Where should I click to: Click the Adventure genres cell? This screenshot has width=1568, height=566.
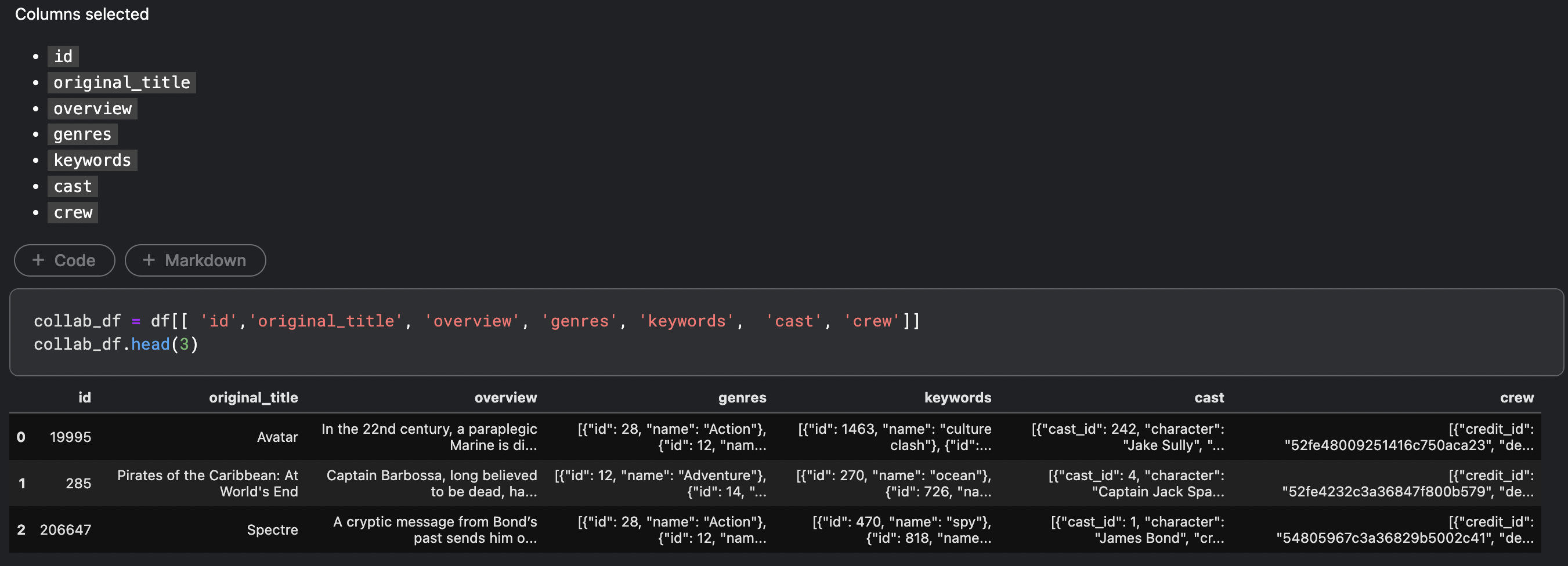660,483
